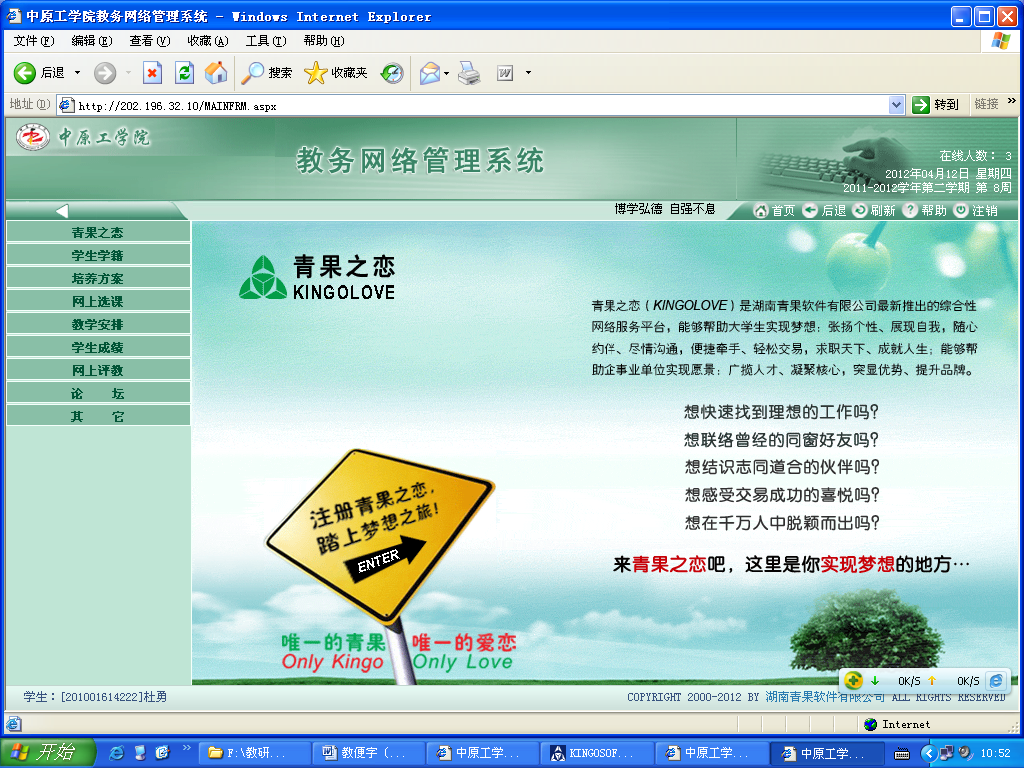Open the History clock icon

point(392,72)
